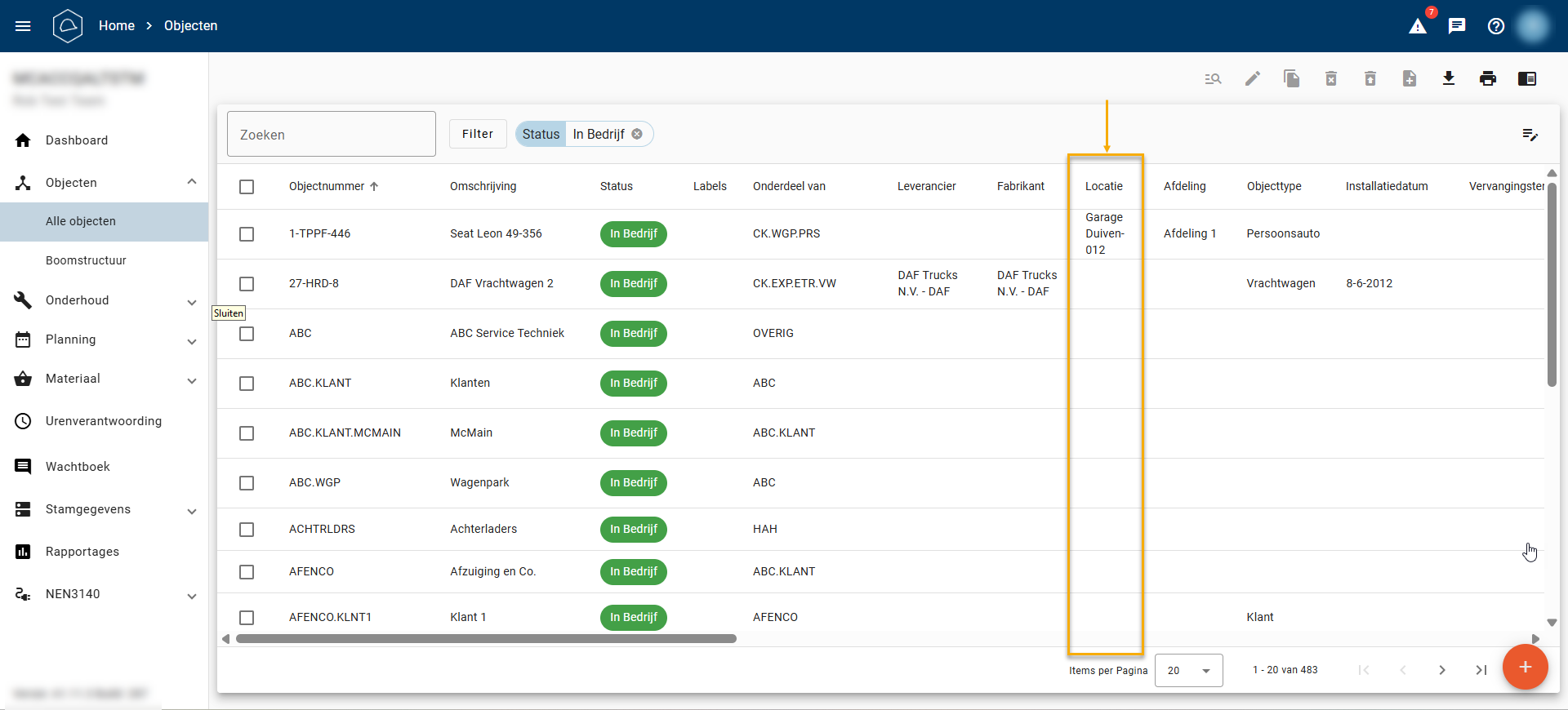
Task: Click the Filter button
Action: (x=478, y=134)
